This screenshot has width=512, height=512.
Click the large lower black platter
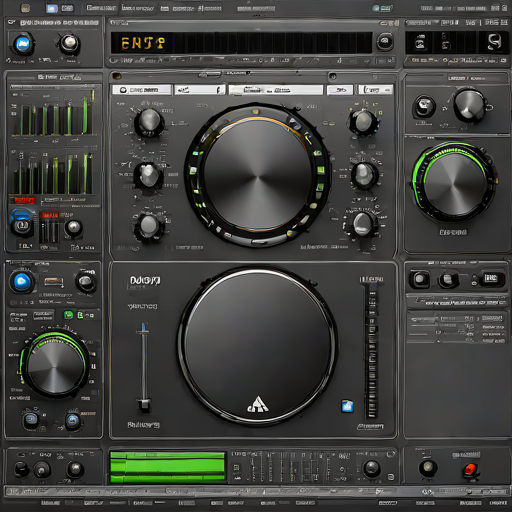pos(258,345)
